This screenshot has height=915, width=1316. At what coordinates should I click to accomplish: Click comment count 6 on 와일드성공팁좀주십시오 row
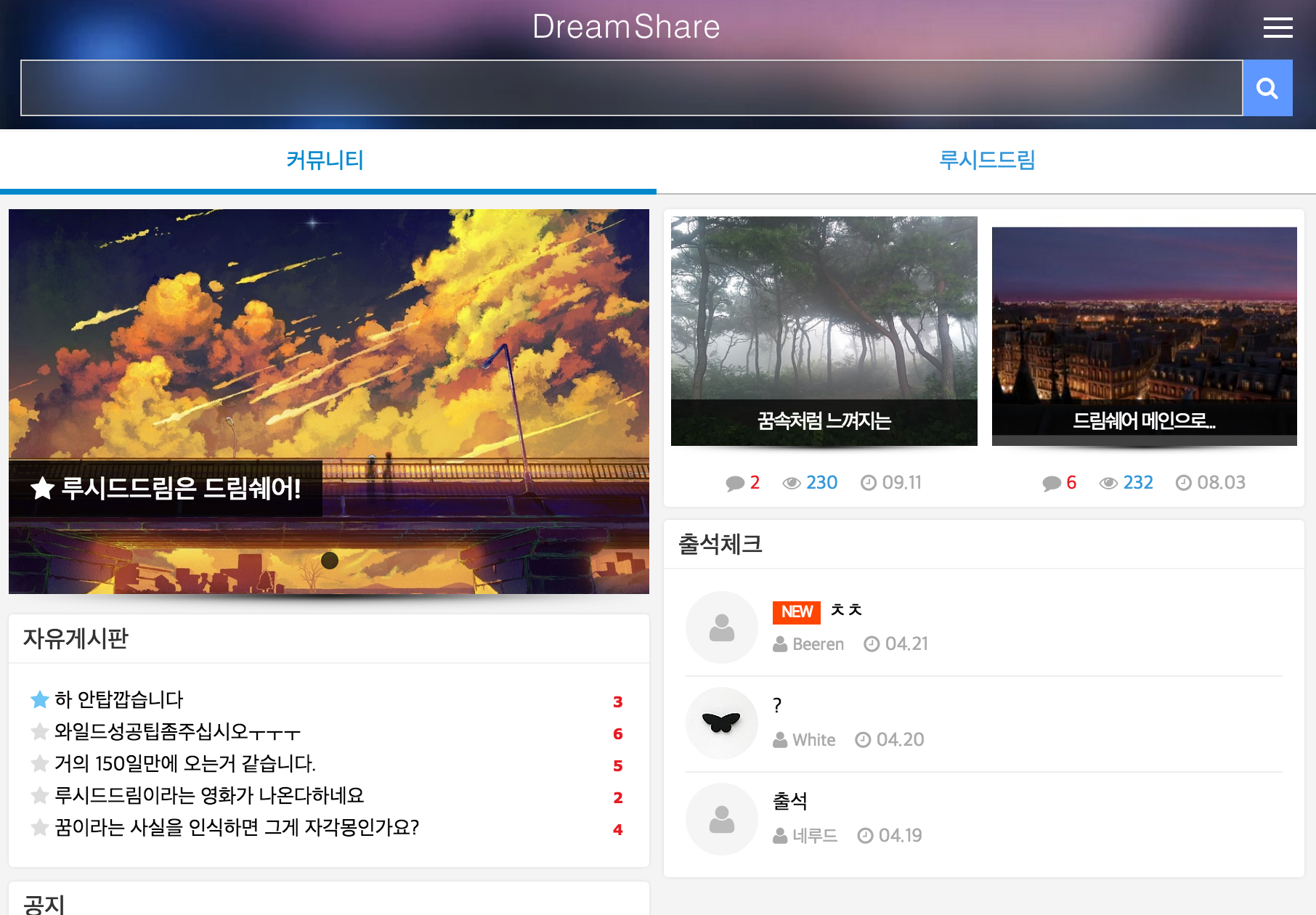[x=618, y=733]
